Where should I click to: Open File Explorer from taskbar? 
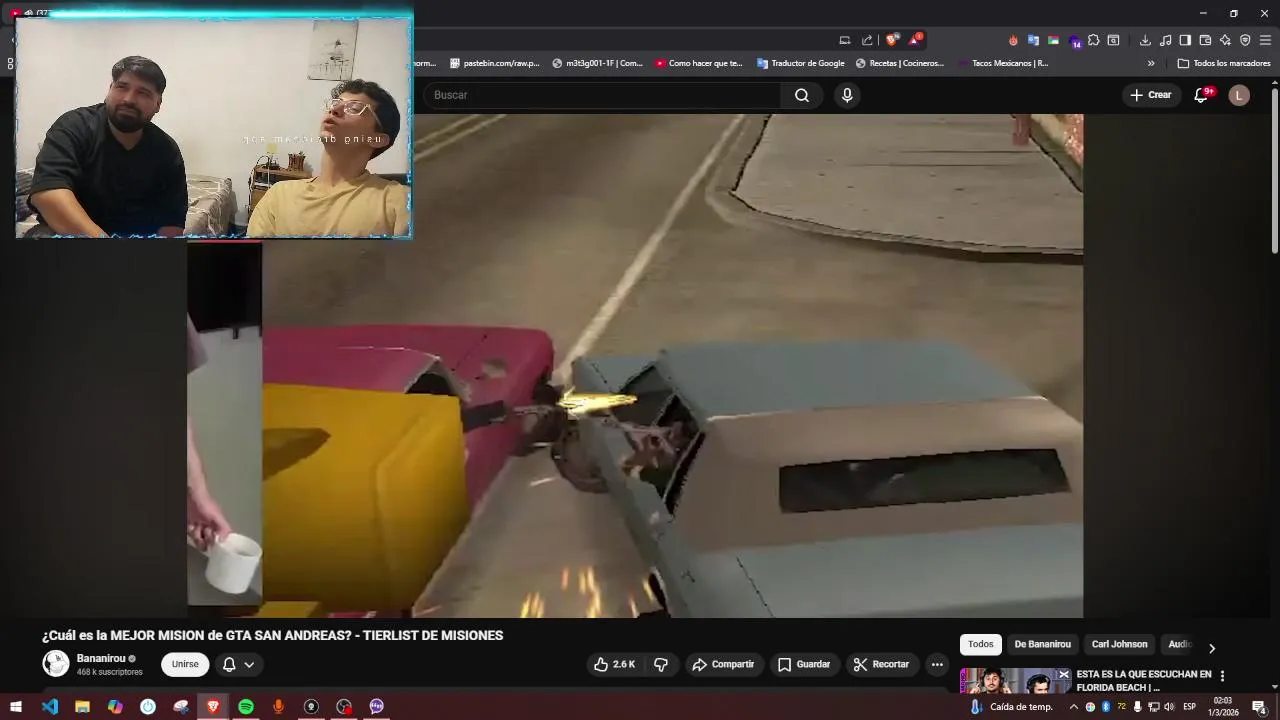click(x=82, y=707)
